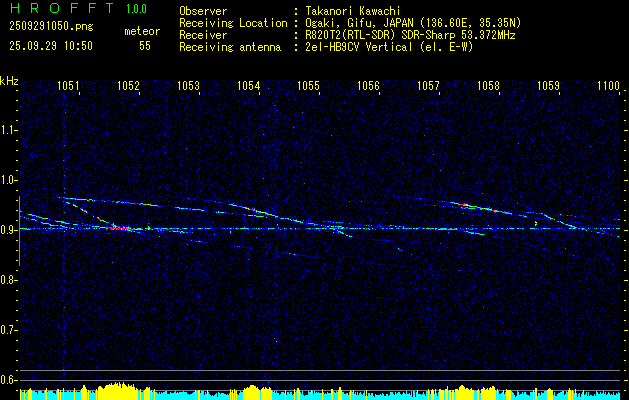The height and width of the screenshot is (400, 629).
Task: Click the 1056 time marker
Action: pos(369,86)
